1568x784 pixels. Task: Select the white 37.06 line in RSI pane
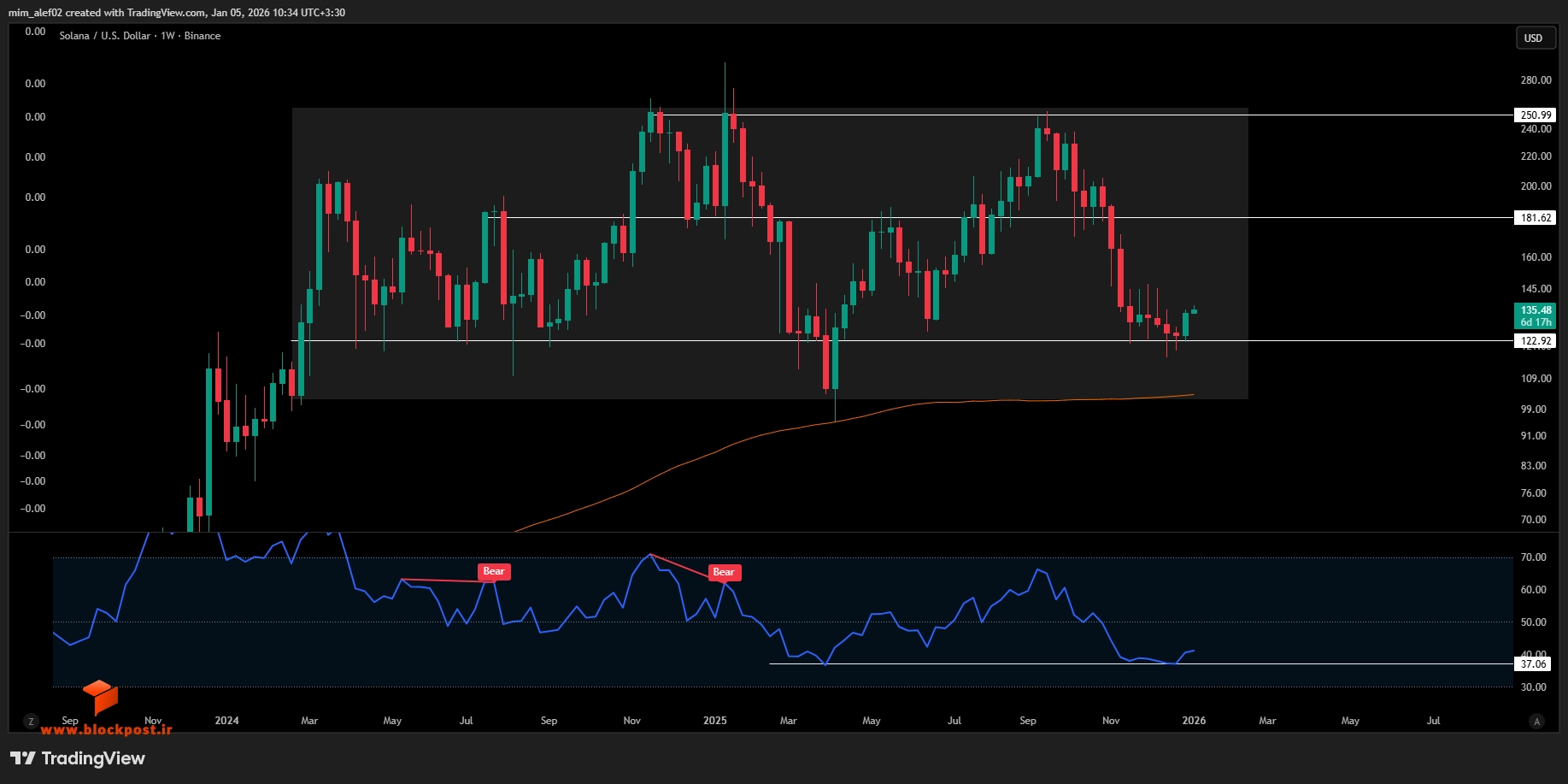(1141, 663)
